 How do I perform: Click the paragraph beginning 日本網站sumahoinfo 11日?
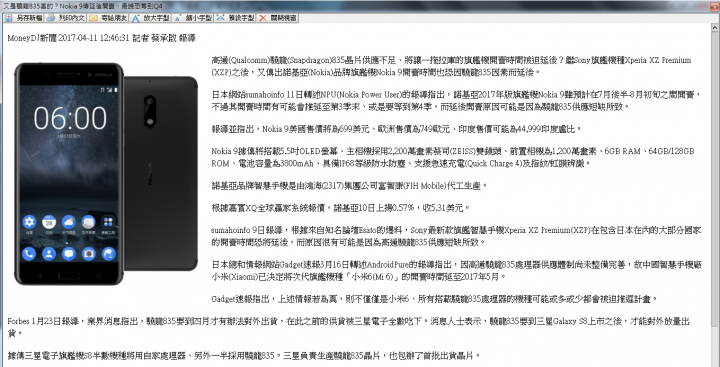pyautogui.click(x=456, y=101)
